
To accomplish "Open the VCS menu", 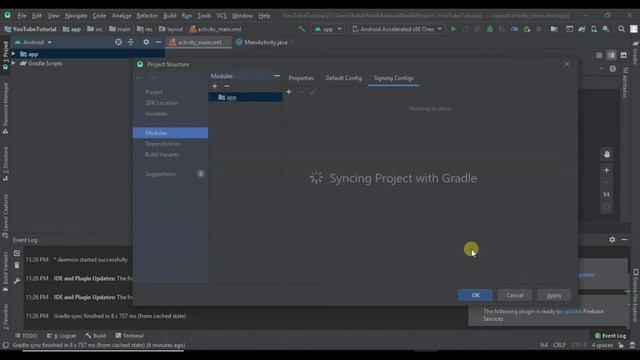I will coord(221,16).
